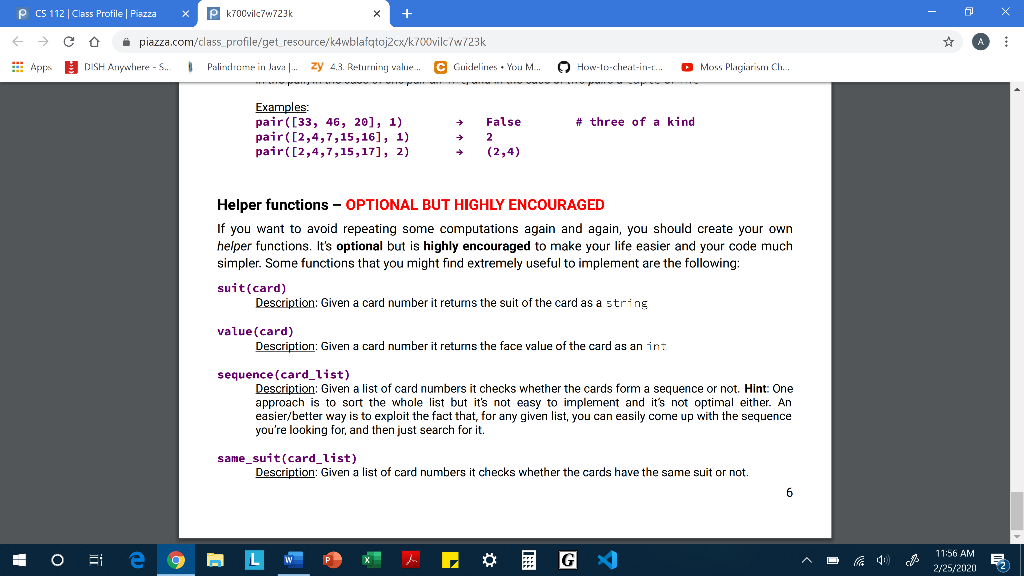Open Windows Ink pen icon
The height and width of the screenshot is (576, 1024).
[x=912, y=560]
